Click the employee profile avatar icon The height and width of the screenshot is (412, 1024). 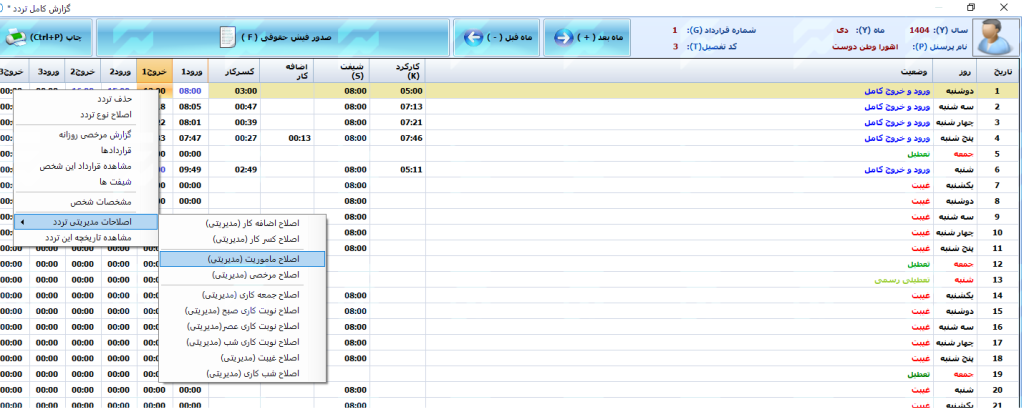tap(991, 37)
